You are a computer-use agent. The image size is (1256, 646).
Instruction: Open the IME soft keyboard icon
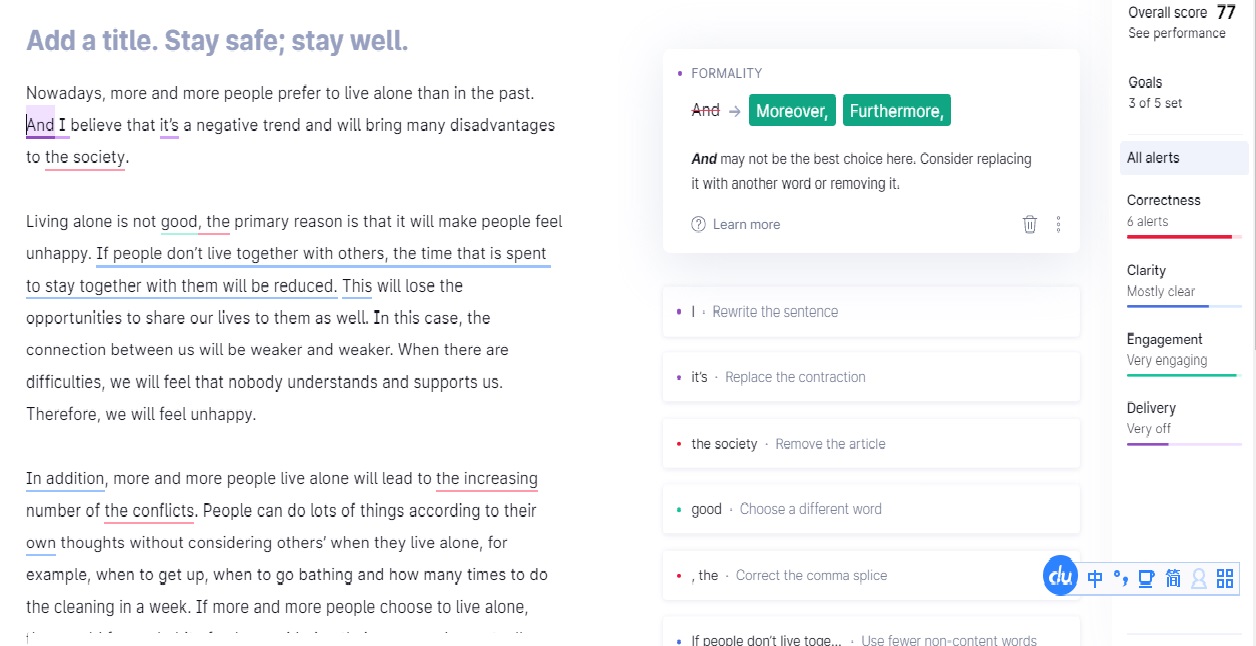click(1146, 578)
